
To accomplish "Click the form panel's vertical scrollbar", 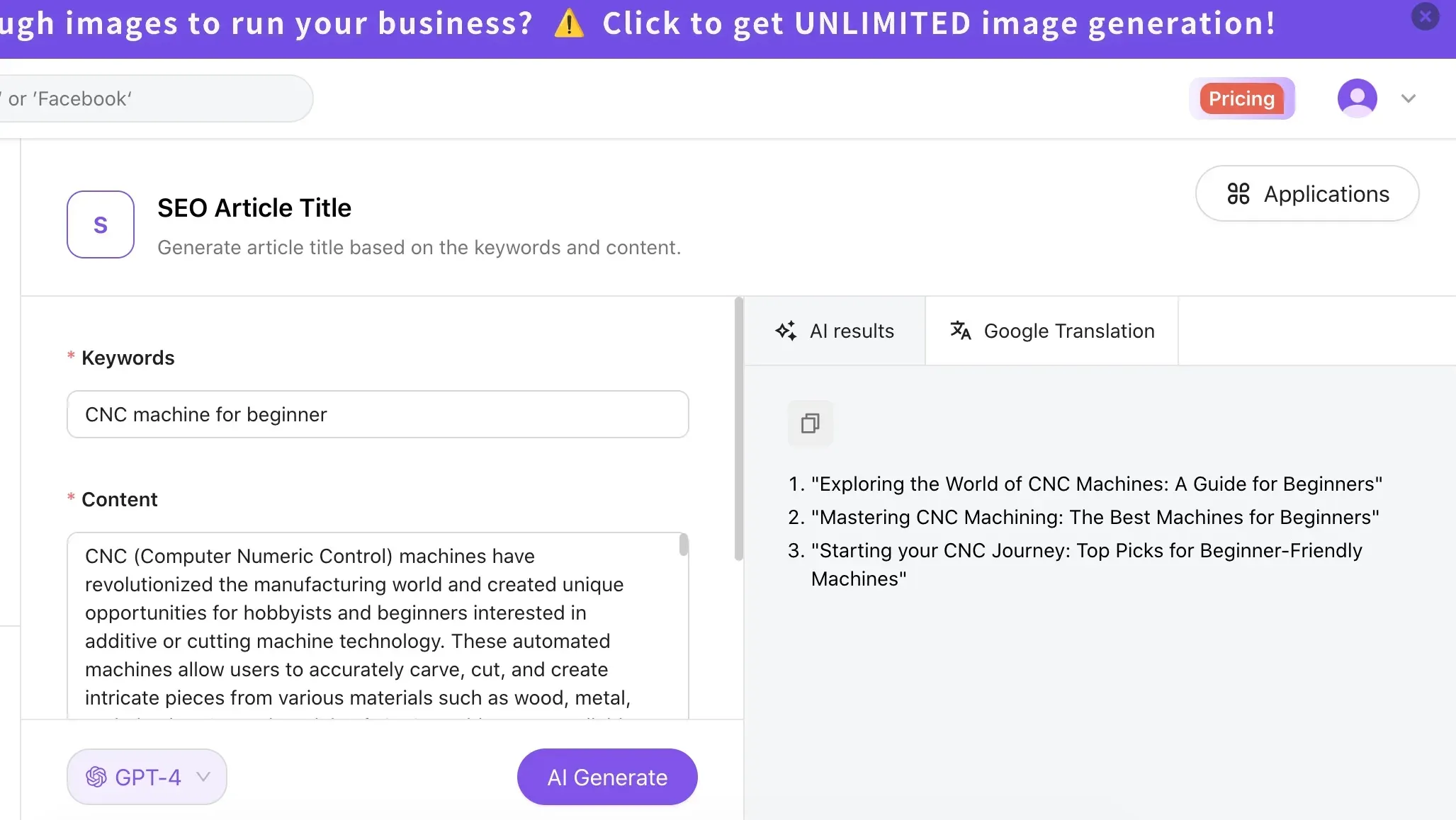I will pyautogui.click(x=738, y=428).
